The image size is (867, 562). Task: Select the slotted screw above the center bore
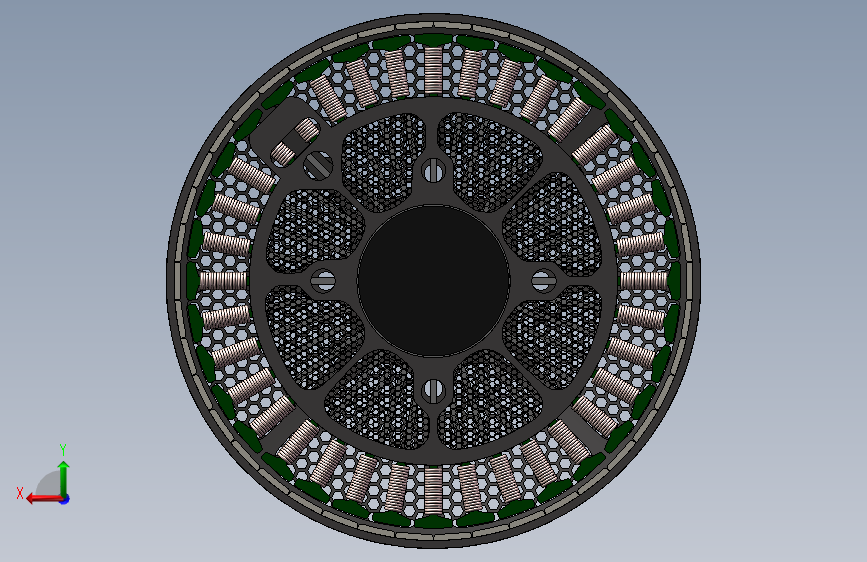[x=434, y=170]
